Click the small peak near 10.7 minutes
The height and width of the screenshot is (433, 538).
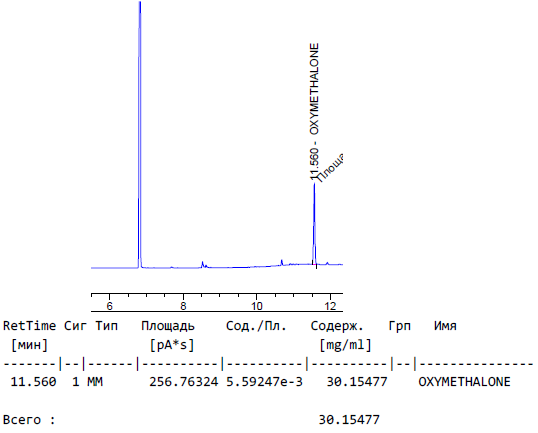click(x=282, y=262)
